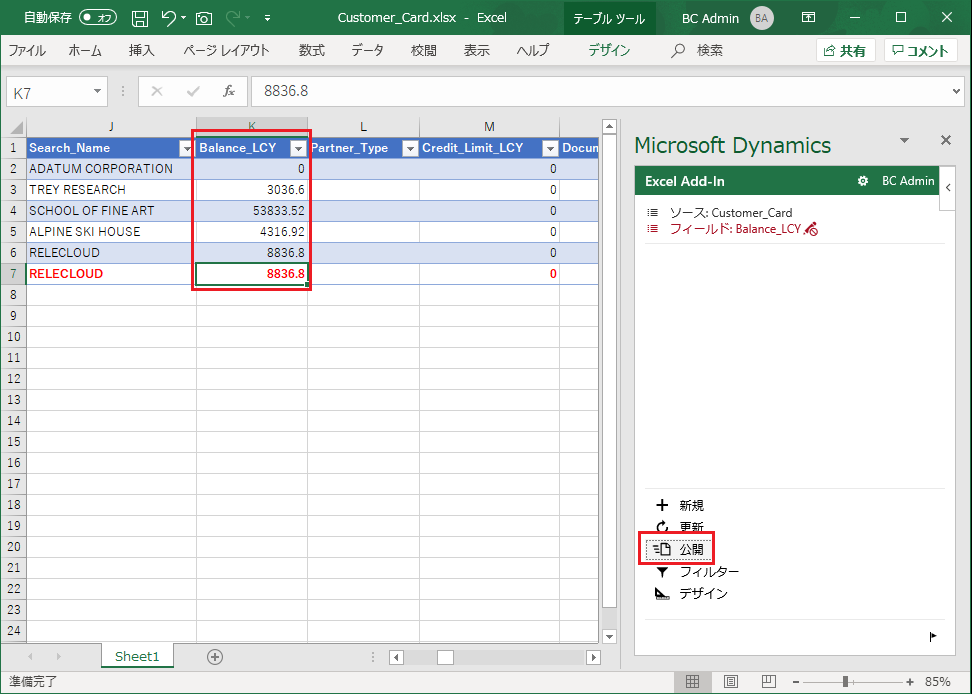Click the flag icon in add-in pane
The height and width of the screenshot is (694, 972).
click(x=933, y=636)
